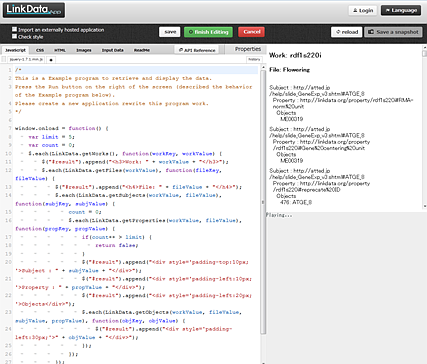The image size is (427, 364).
Task: Click the 'File: Flowering' heading
Action: pos(289,70)
